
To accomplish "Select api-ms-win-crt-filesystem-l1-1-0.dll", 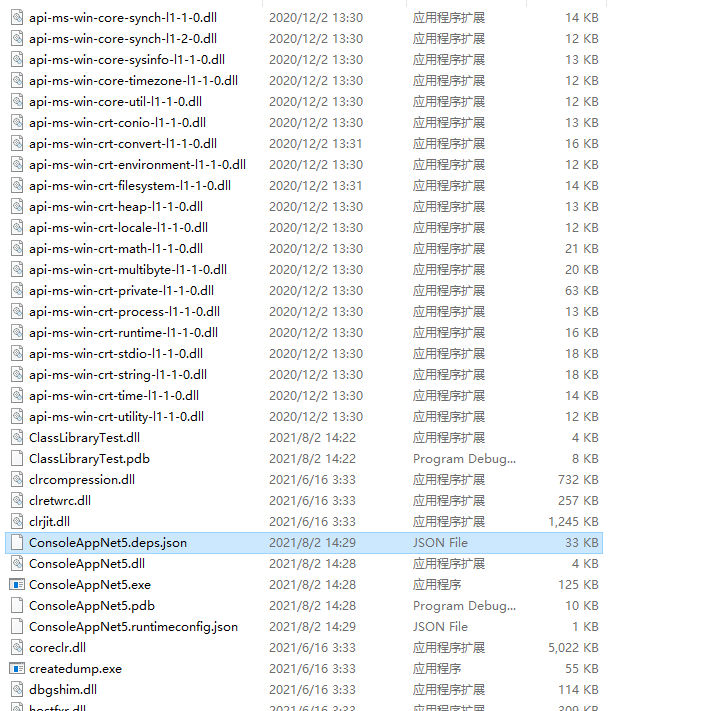I will point(130,185).
